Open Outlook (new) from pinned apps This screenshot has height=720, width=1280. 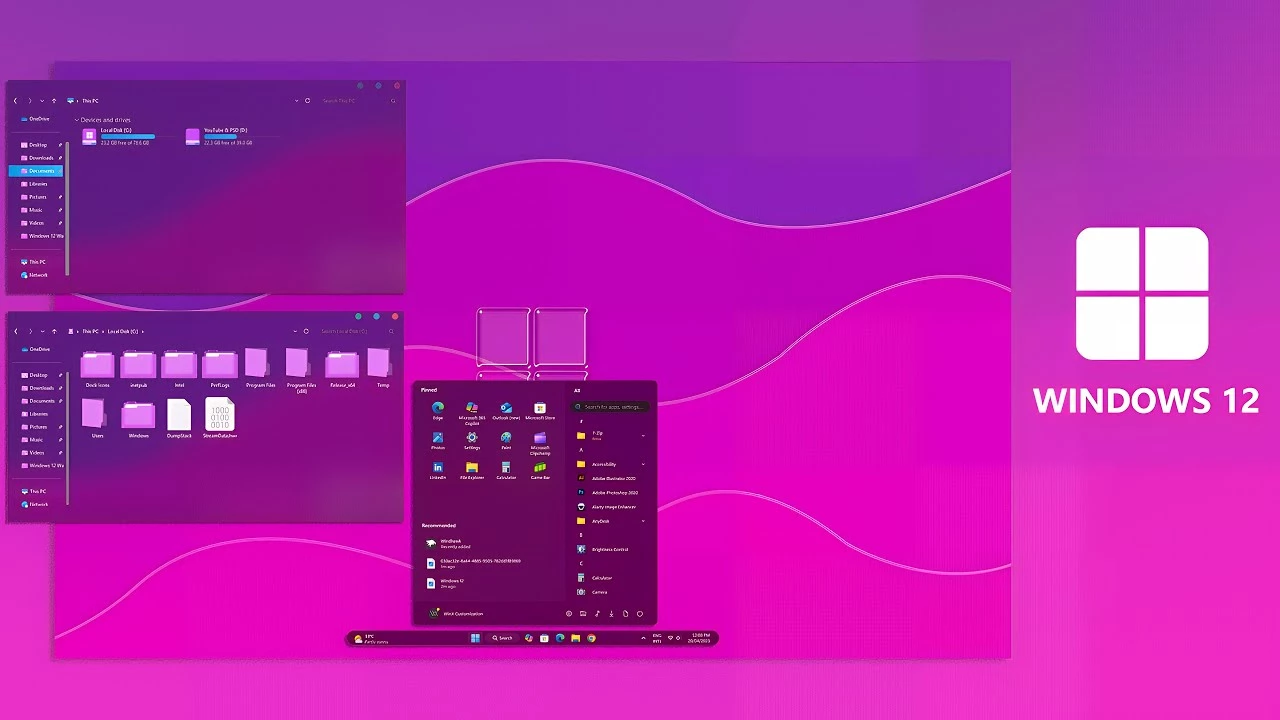(506, 410)
